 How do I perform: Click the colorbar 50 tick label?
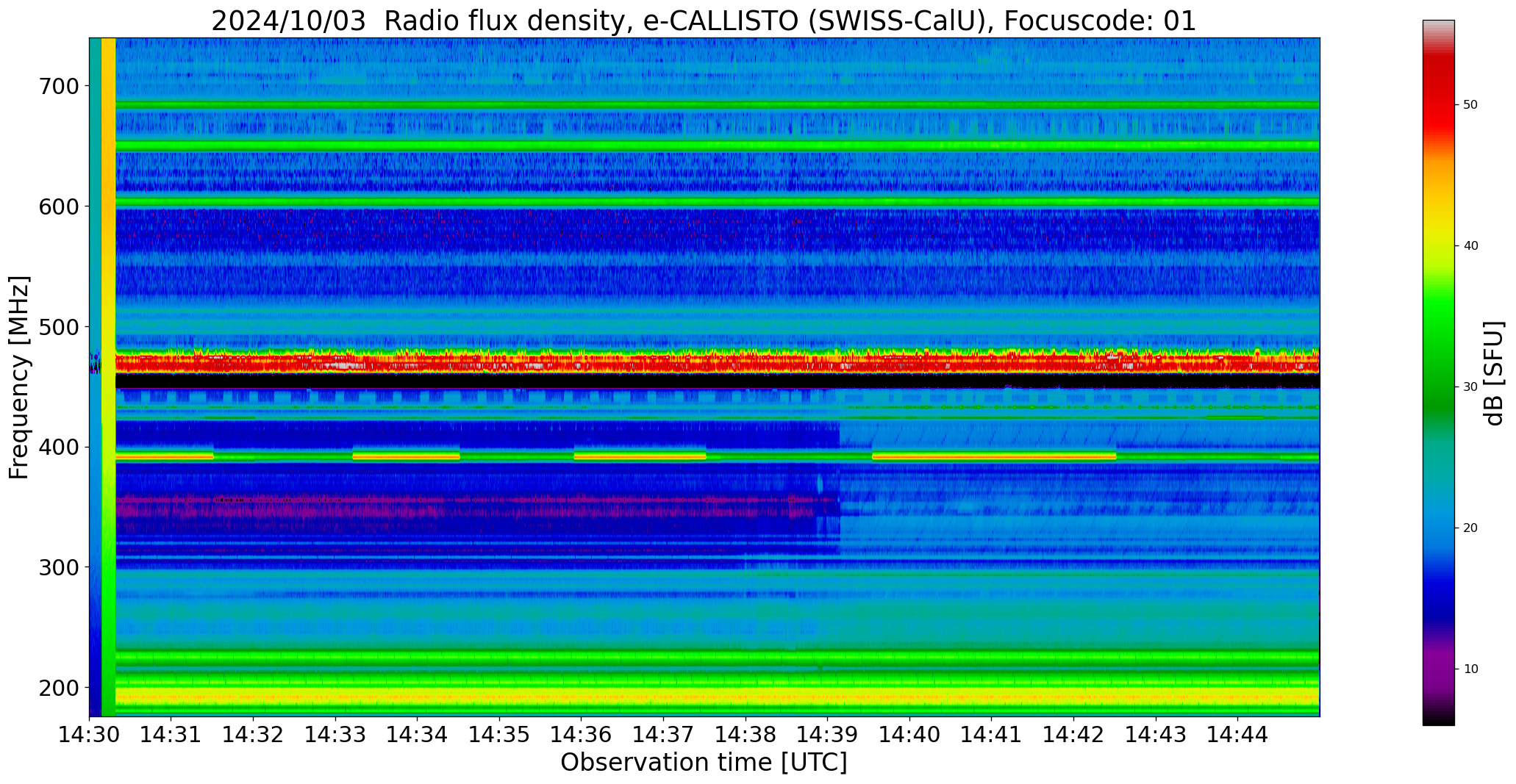(x=1470, y=105)
